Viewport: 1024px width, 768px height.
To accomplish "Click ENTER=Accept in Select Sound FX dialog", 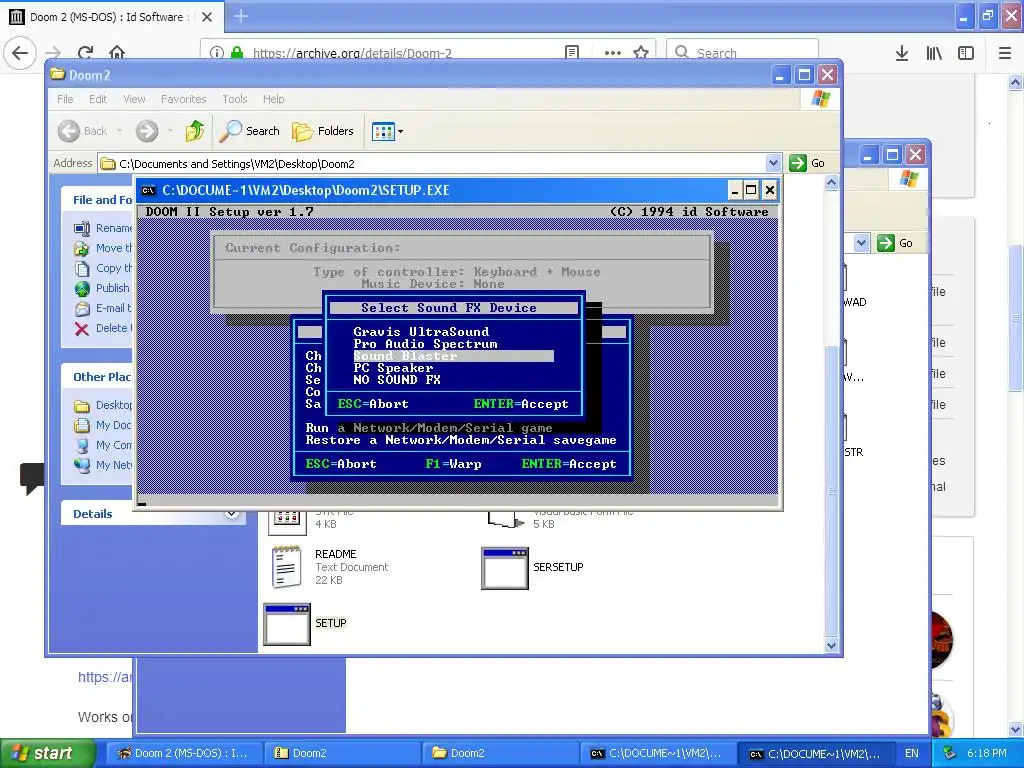I will point(520,404).
